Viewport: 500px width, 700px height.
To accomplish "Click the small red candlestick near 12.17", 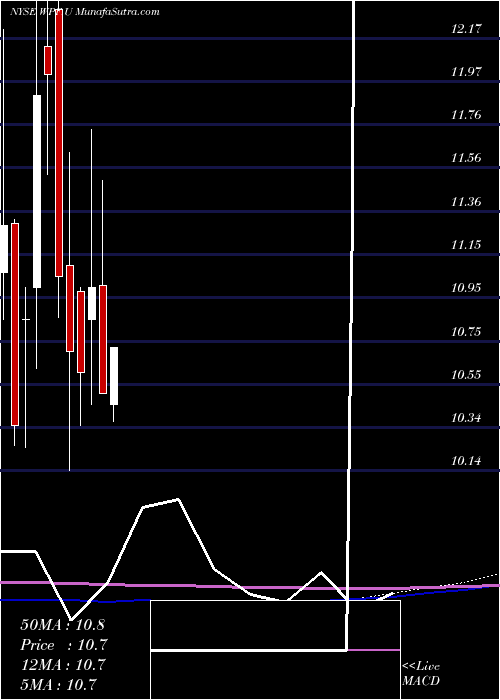I will (48, 60).
